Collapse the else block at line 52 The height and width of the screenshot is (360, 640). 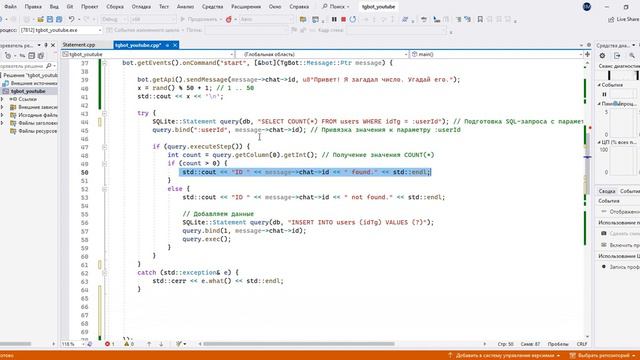pyautogui.click(x=104, y=189)
